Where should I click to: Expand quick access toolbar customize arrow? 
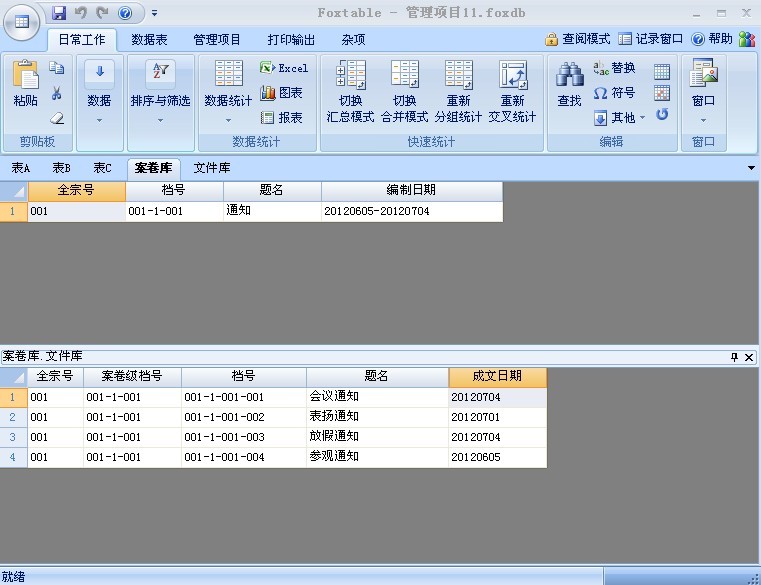(x=154, y=13)
